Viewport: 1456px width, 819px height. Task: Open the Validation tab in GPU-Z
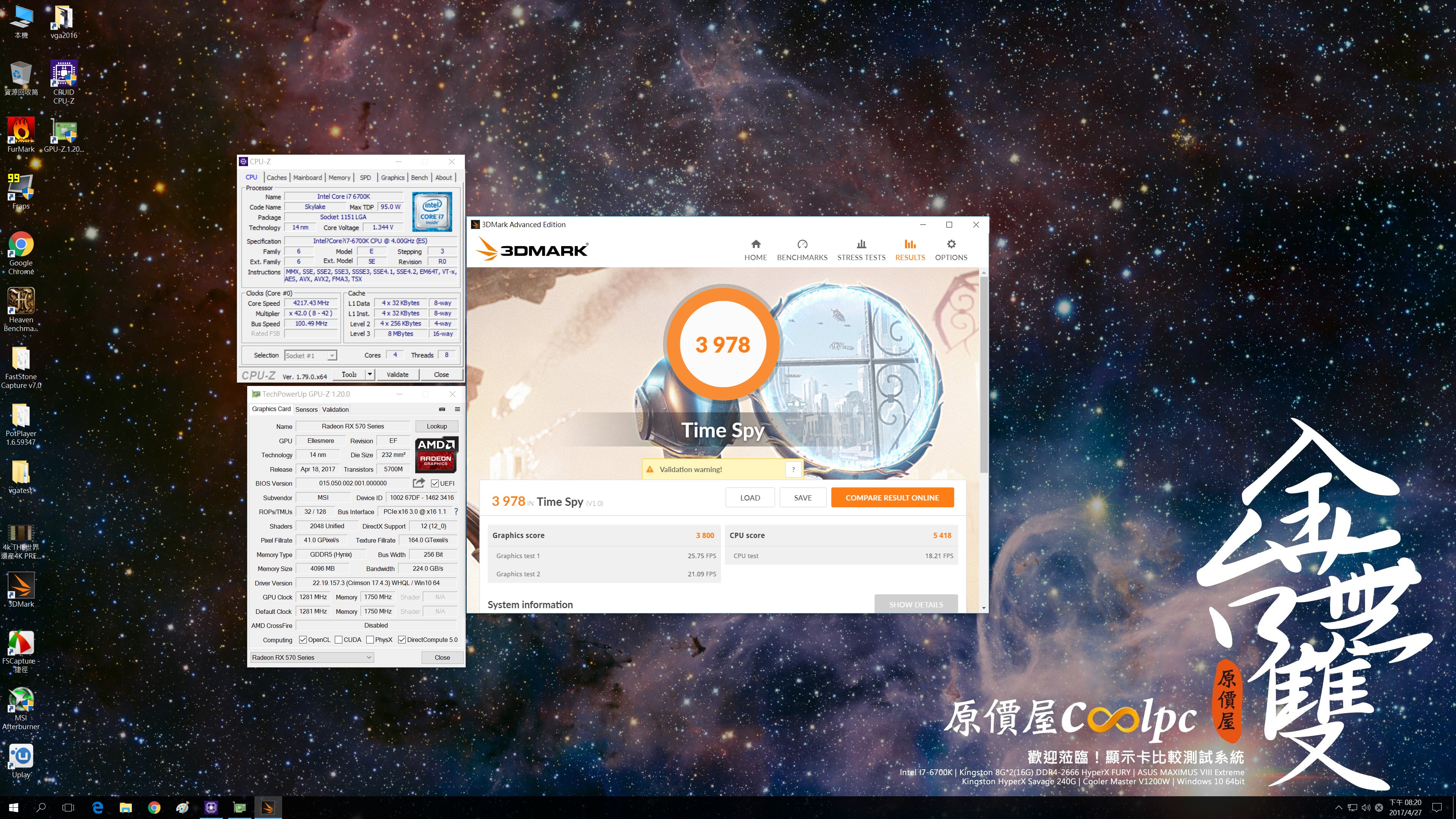[x=335, y=409]
